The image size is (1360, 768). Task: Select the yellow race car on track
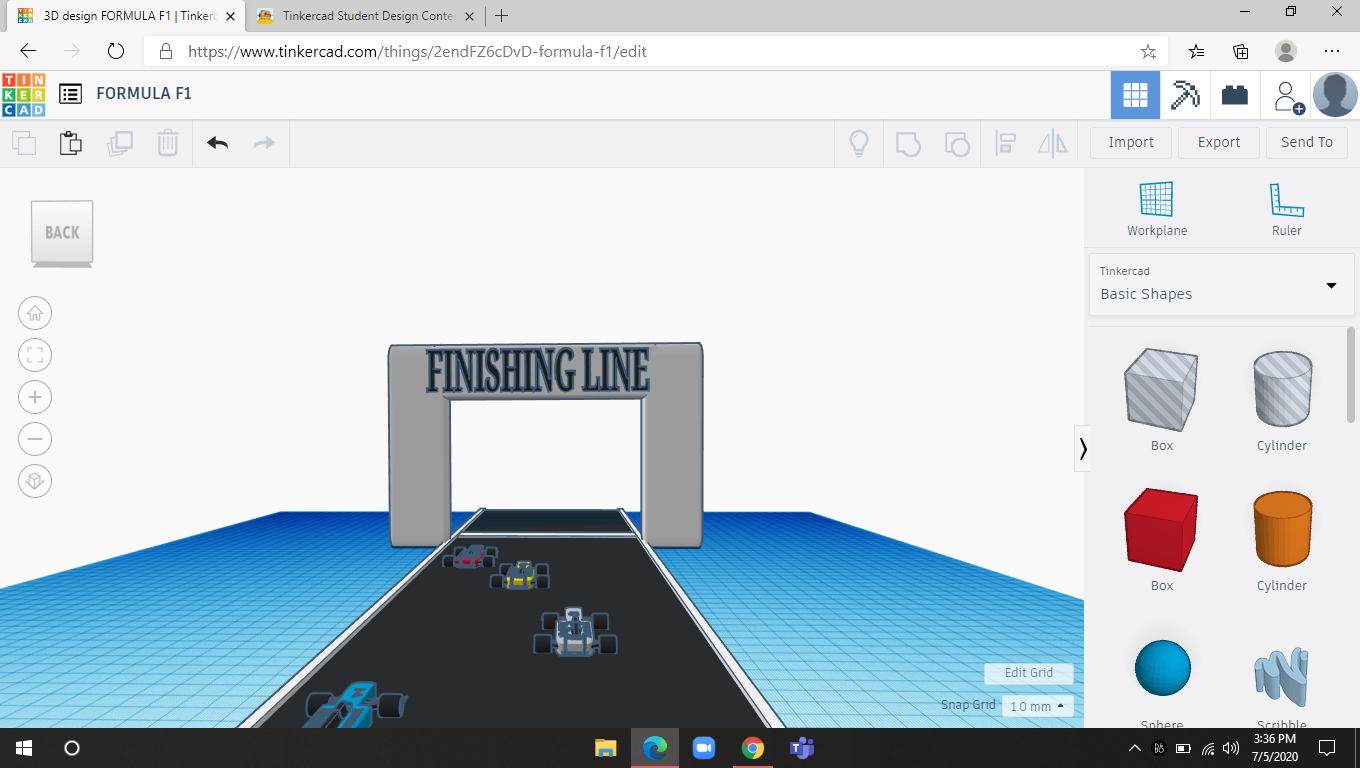point(520,576)
